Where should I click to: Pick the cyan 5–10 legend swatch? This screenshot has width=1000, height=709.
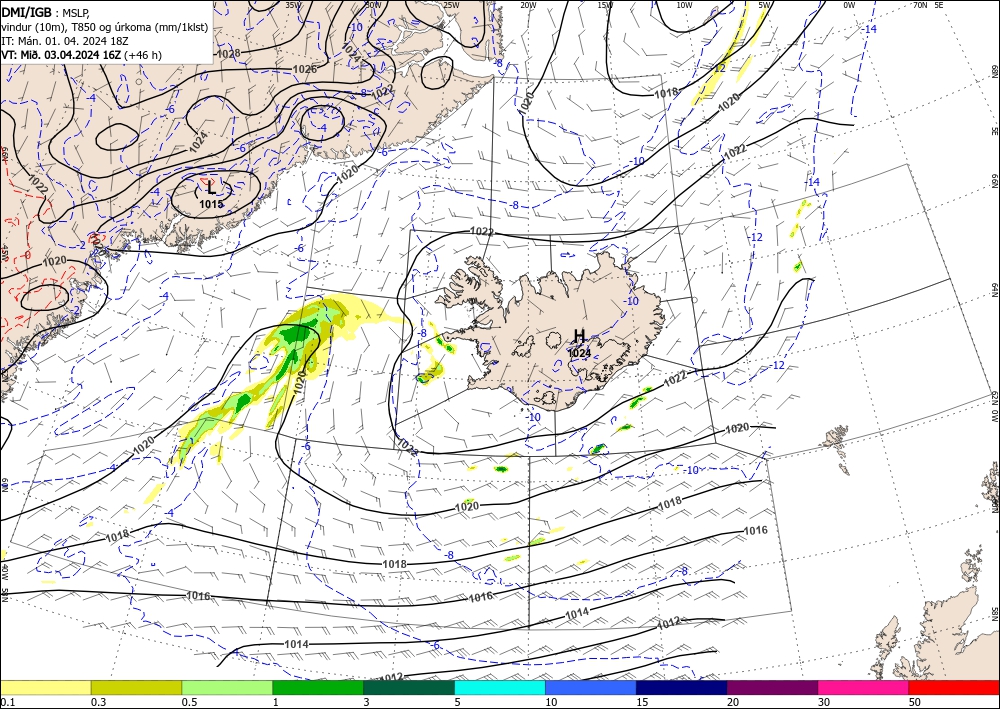point(500,687)
